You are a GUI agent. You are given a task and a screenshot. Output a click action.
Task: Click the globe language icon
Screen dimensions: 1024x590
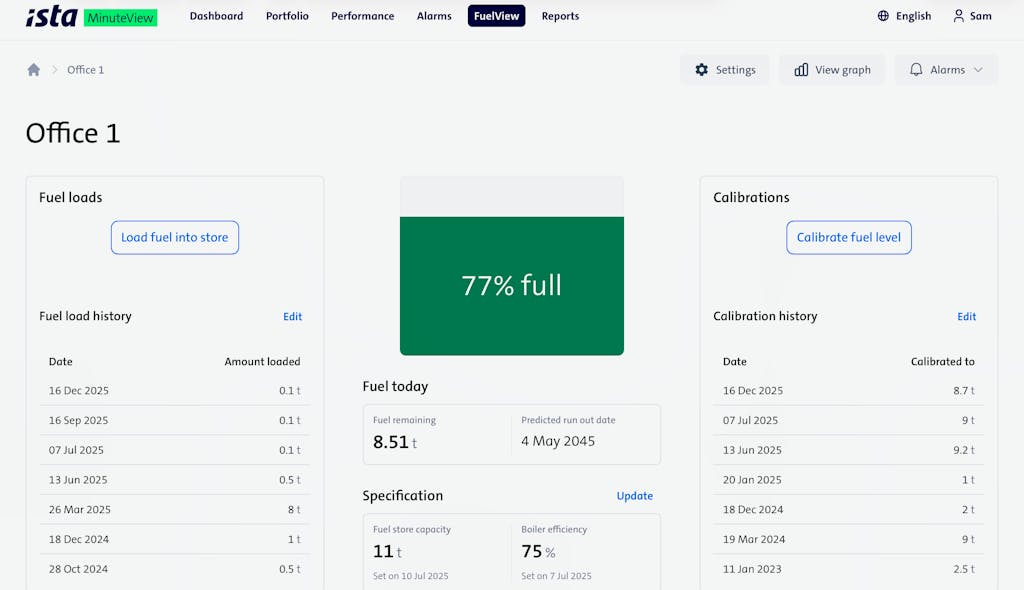[883, 16]
